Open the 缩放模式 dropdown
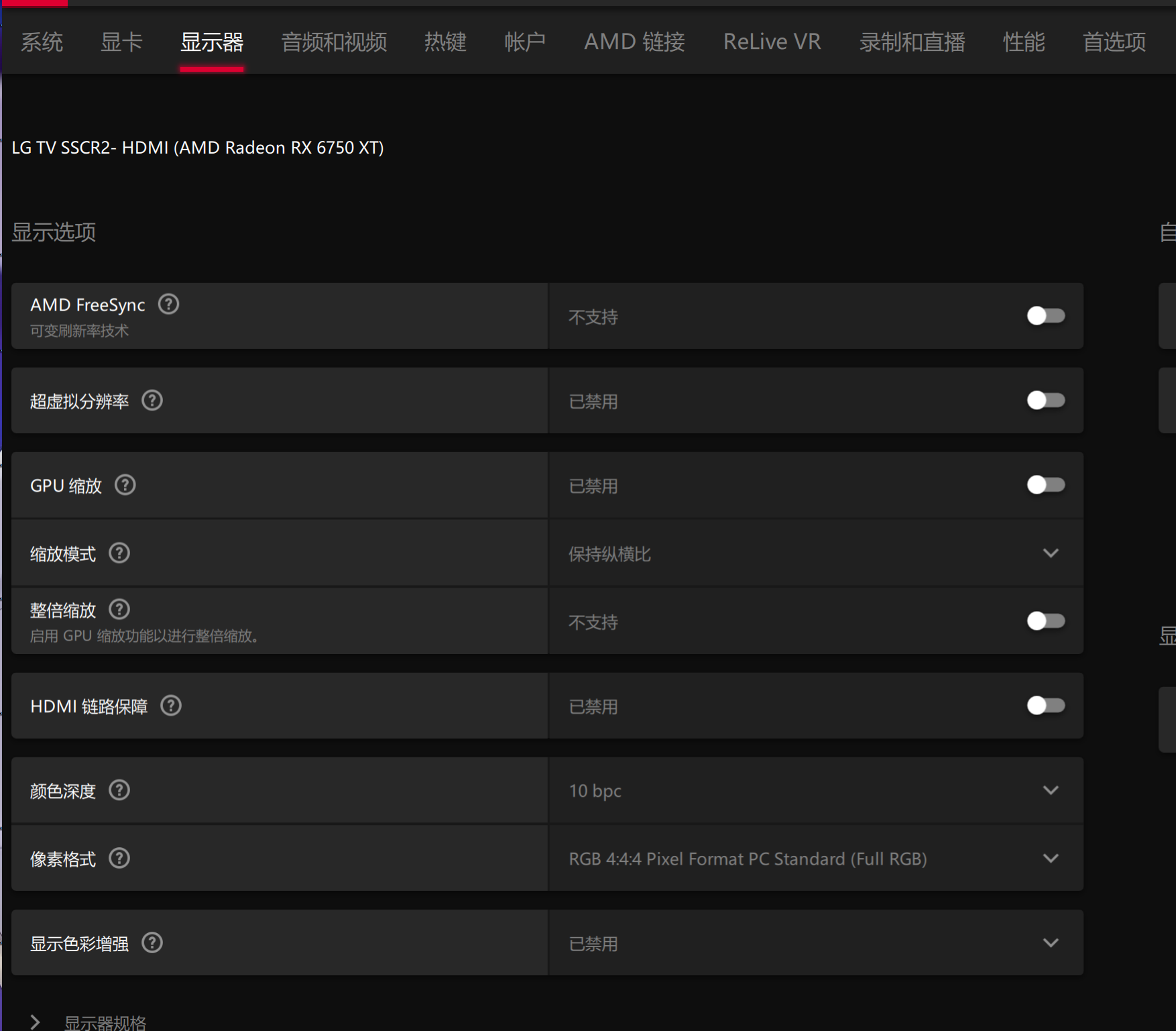 (1051, 553)
